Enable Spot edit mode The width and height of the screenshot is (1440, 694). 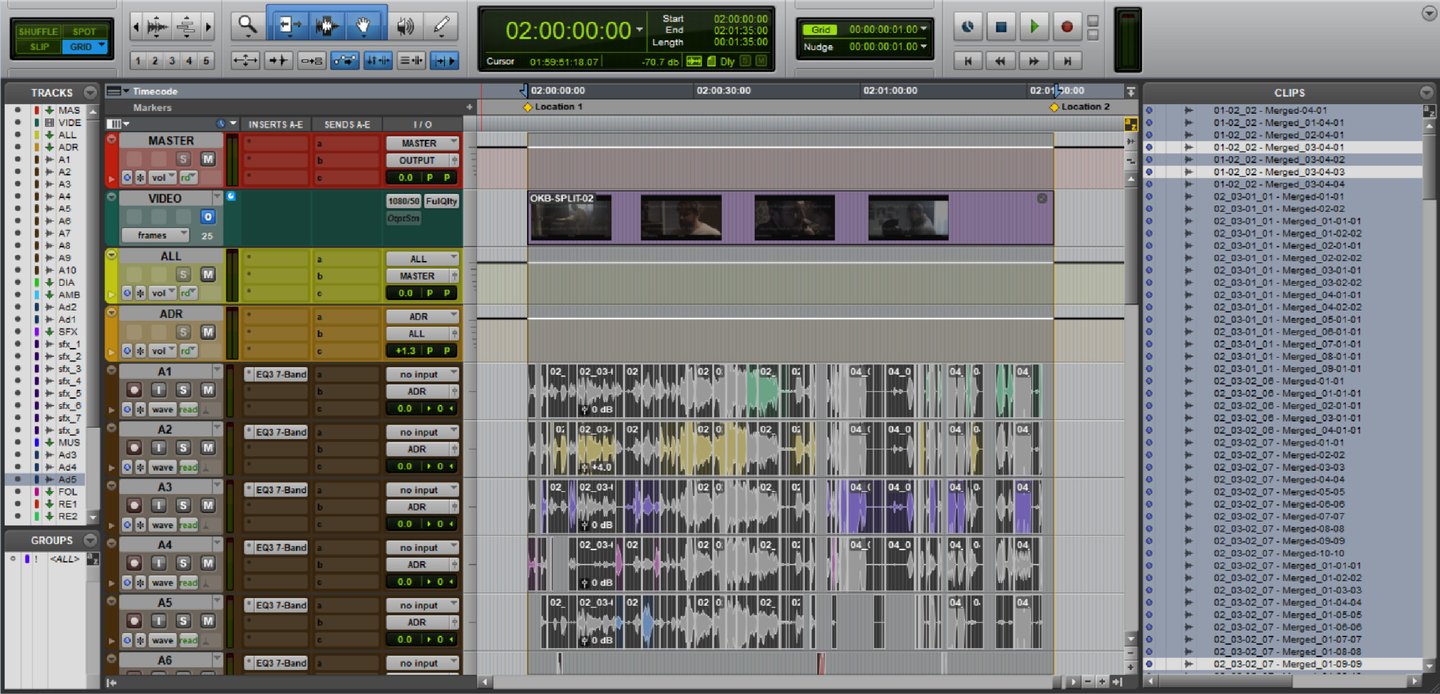pyautogui.click(x=84, y=32)
